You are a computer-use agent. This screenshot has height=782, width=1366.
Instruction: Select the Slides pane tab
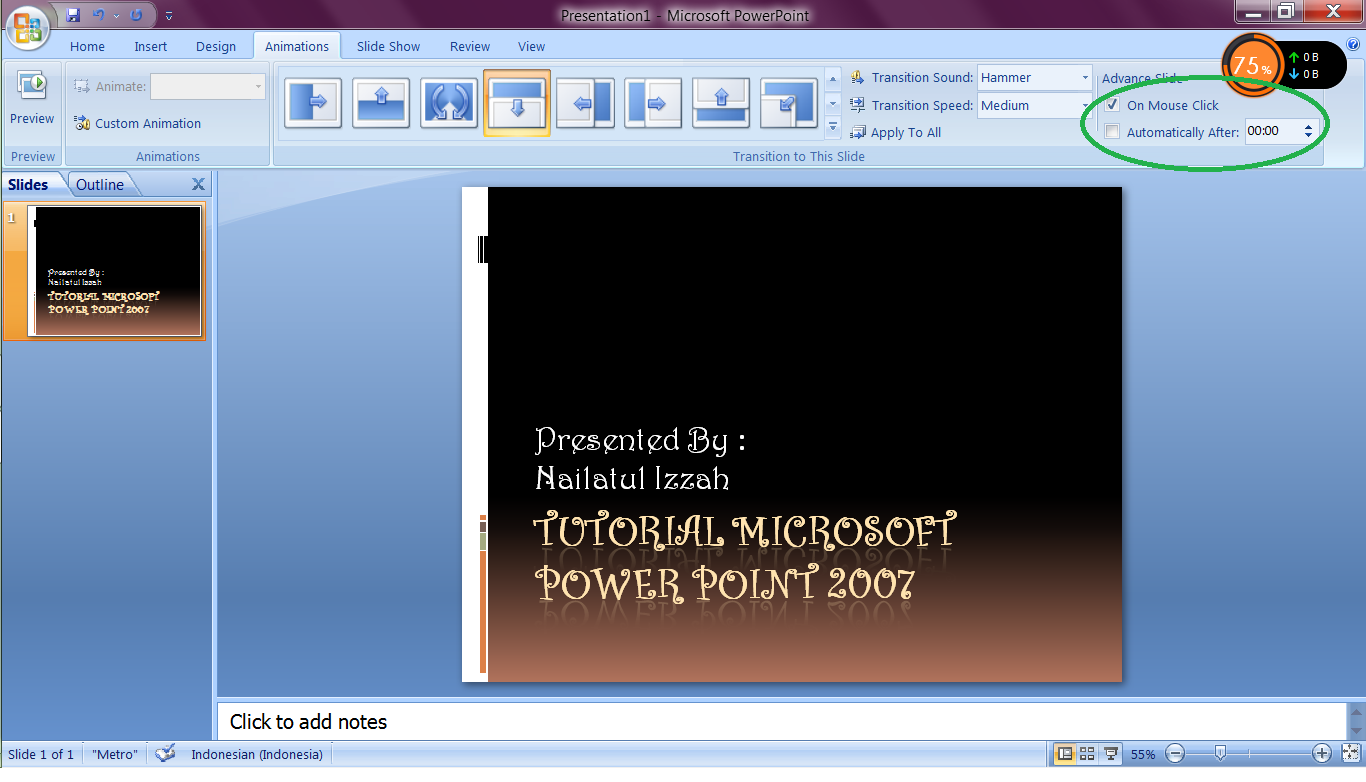28,184
